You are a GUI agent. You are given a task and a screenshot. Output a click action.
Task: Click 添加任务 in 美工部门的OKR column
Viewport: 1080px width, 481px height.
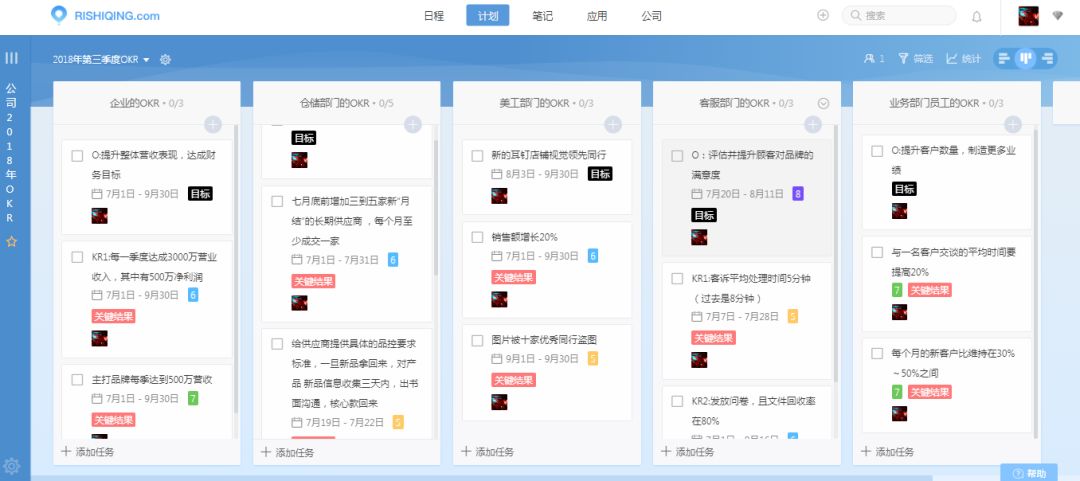pos(487,451)
